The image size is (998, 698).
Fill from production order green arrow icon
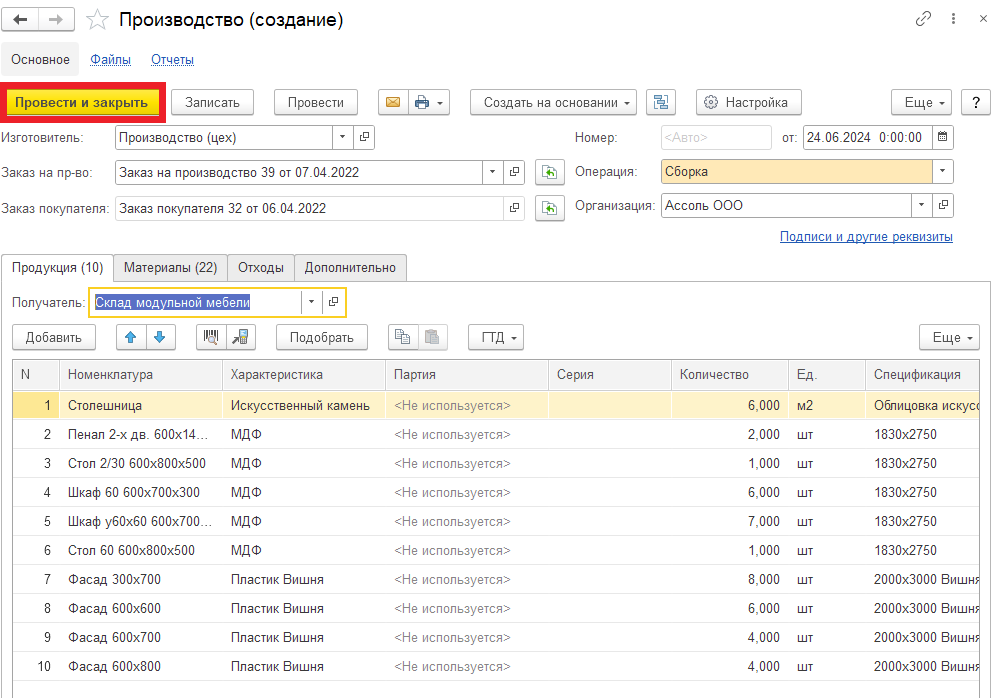coord(549,172)
